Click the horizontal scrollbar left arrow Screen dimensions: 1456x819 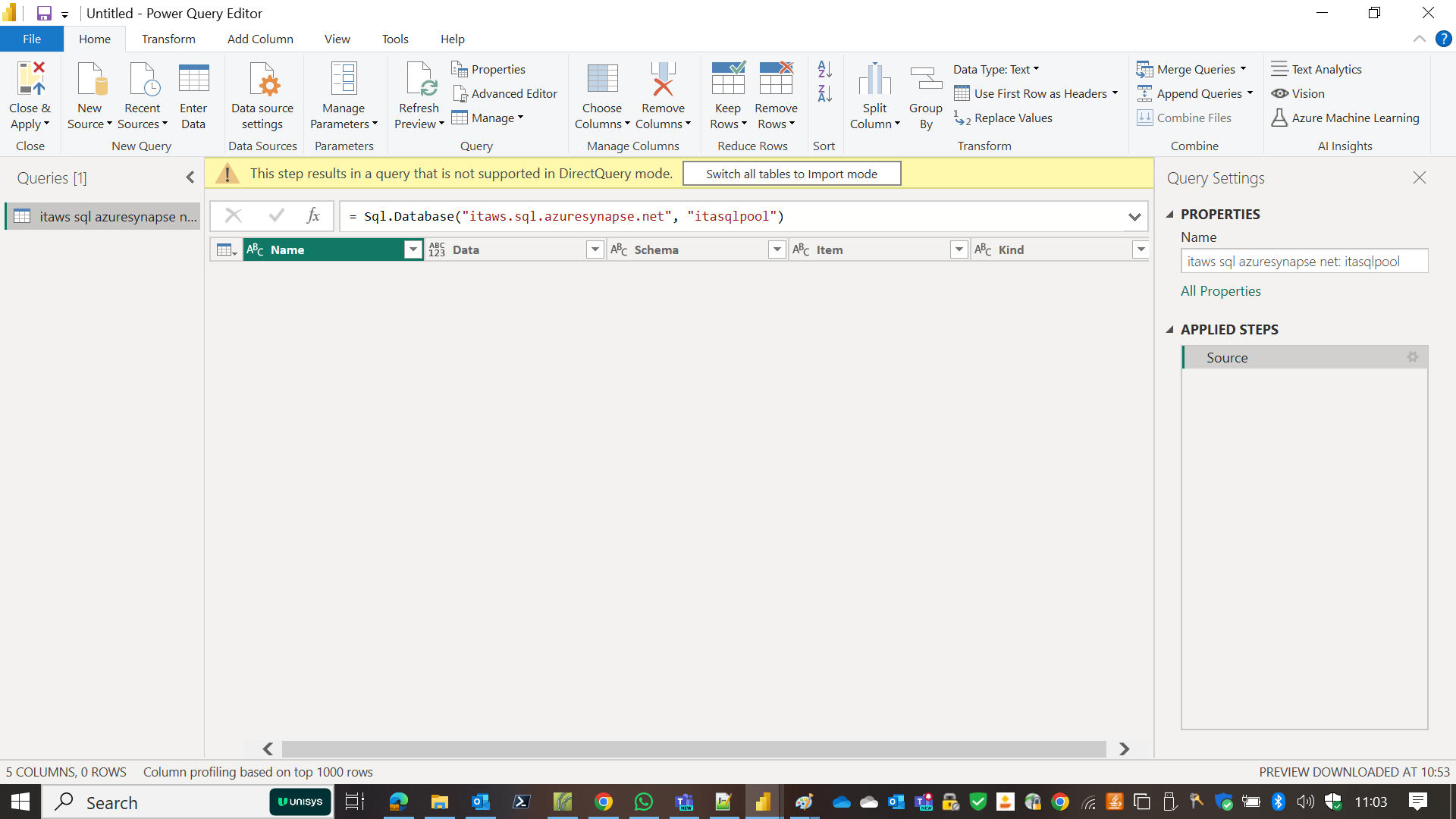268,749
